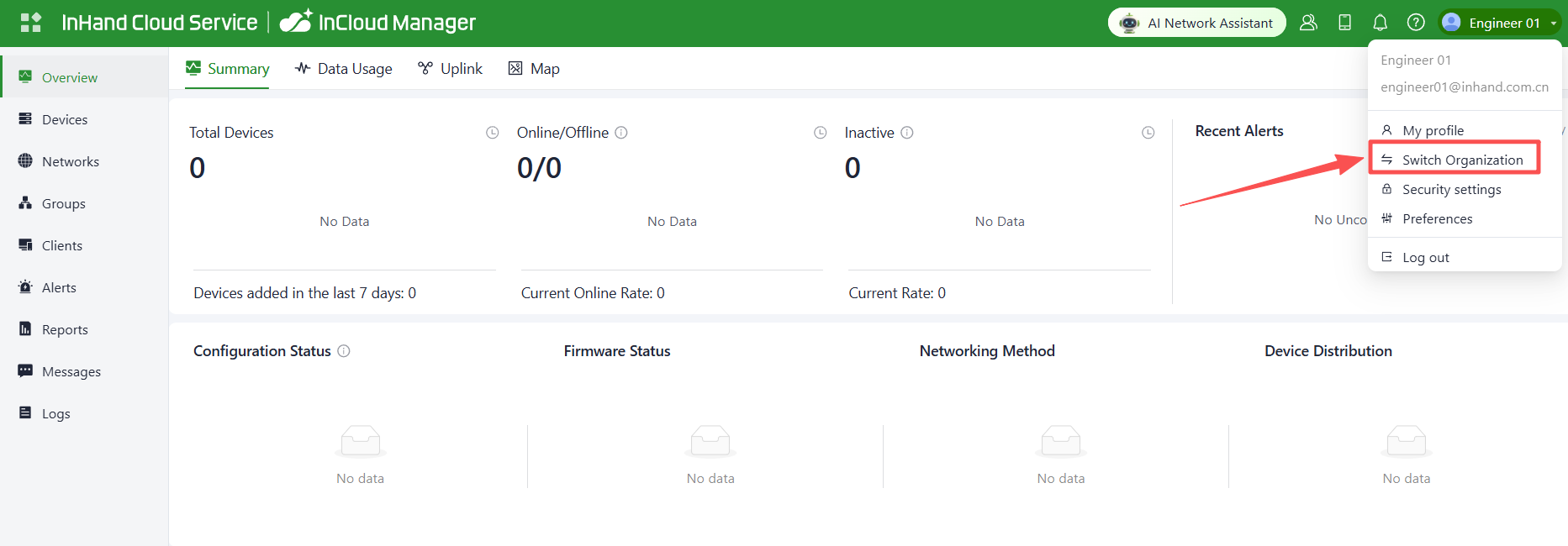Switch to the Data Usage tab
Screen dimensions: 1568x546
click(344, 69)
